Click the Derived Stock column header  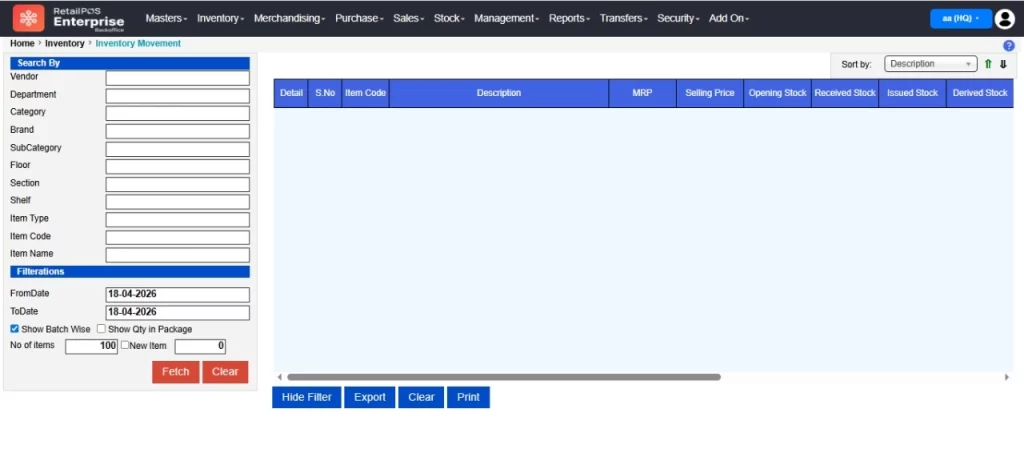(x=980, y=93)
